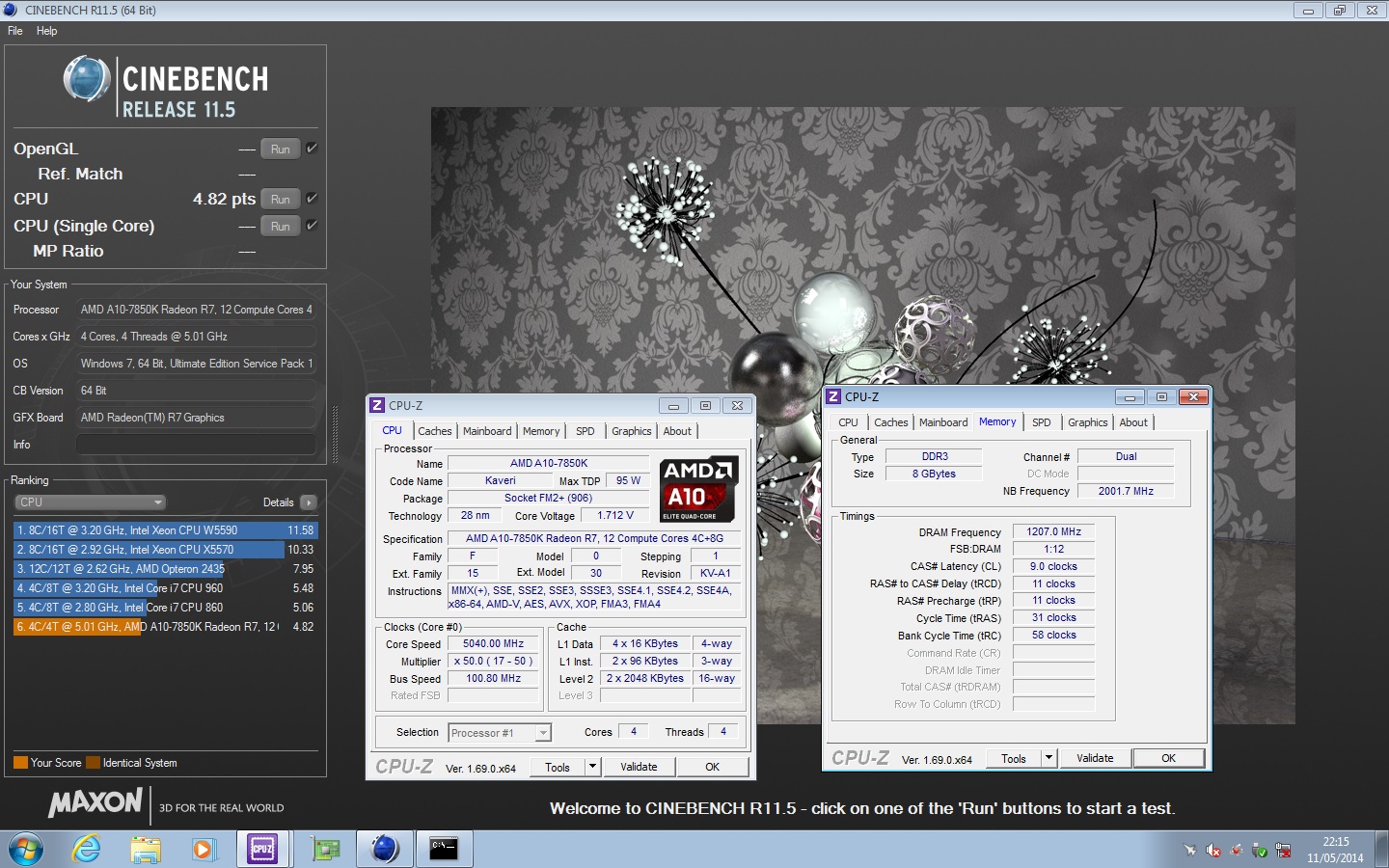Select ranking row Intel Core i7 CPU 860
The image size is (1389, 868).
[x=165, y=608]
